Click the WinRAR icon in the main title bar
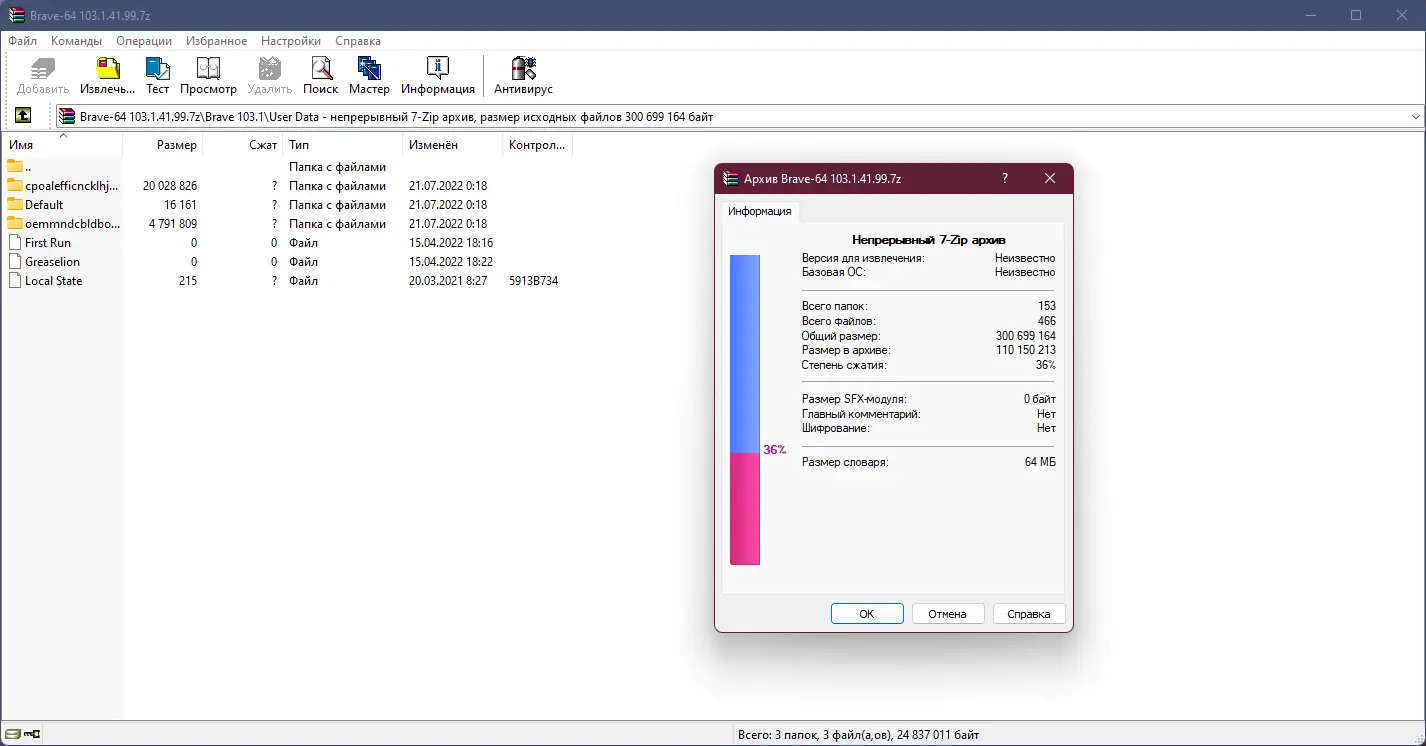Viewport: 1426px width, 746px height. pos(16,15)
